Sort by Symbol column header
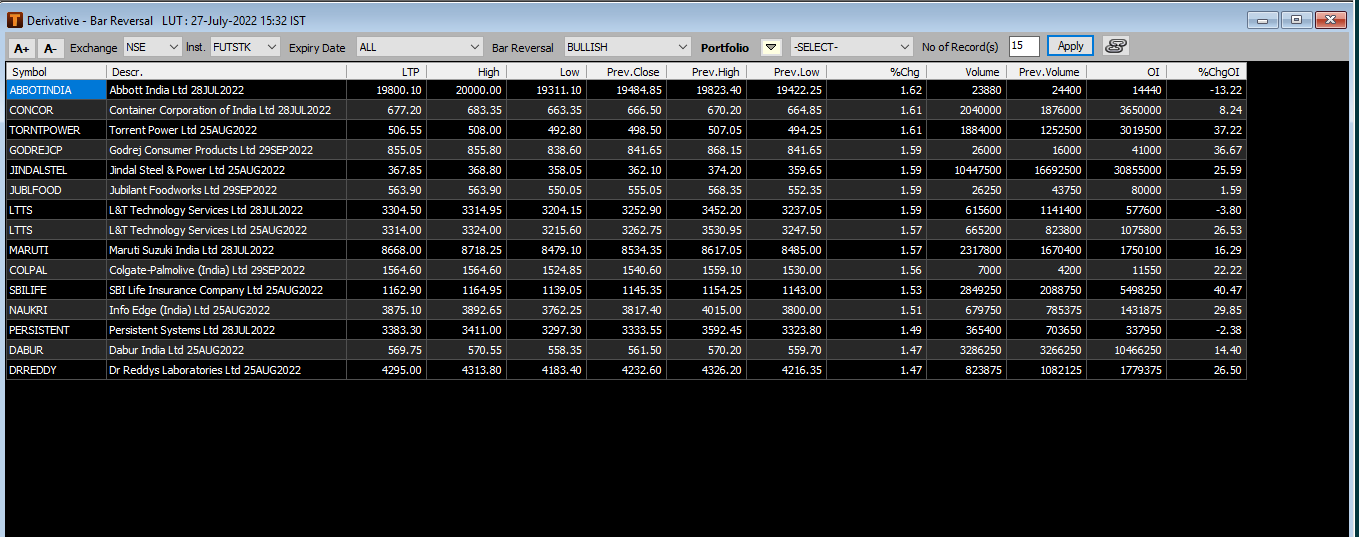The height and width of the screenshot is (537, 1359). click(56, 72)
